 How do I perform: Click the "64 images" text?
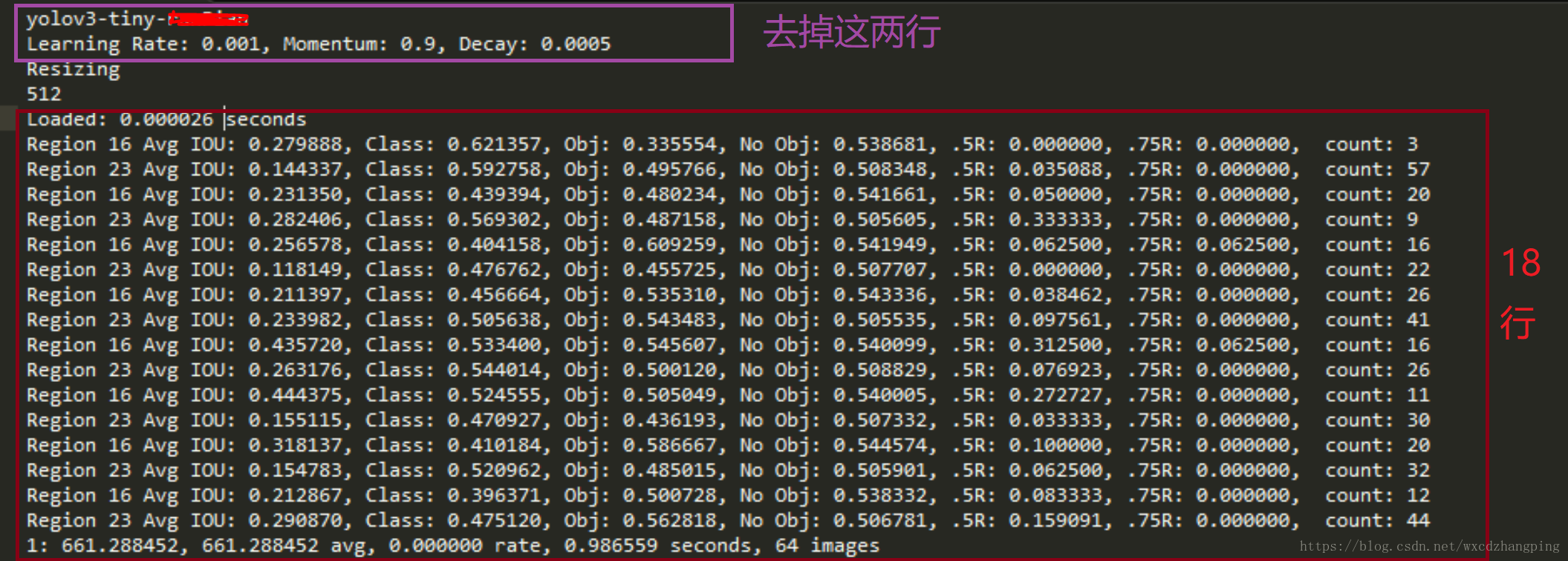827,546
